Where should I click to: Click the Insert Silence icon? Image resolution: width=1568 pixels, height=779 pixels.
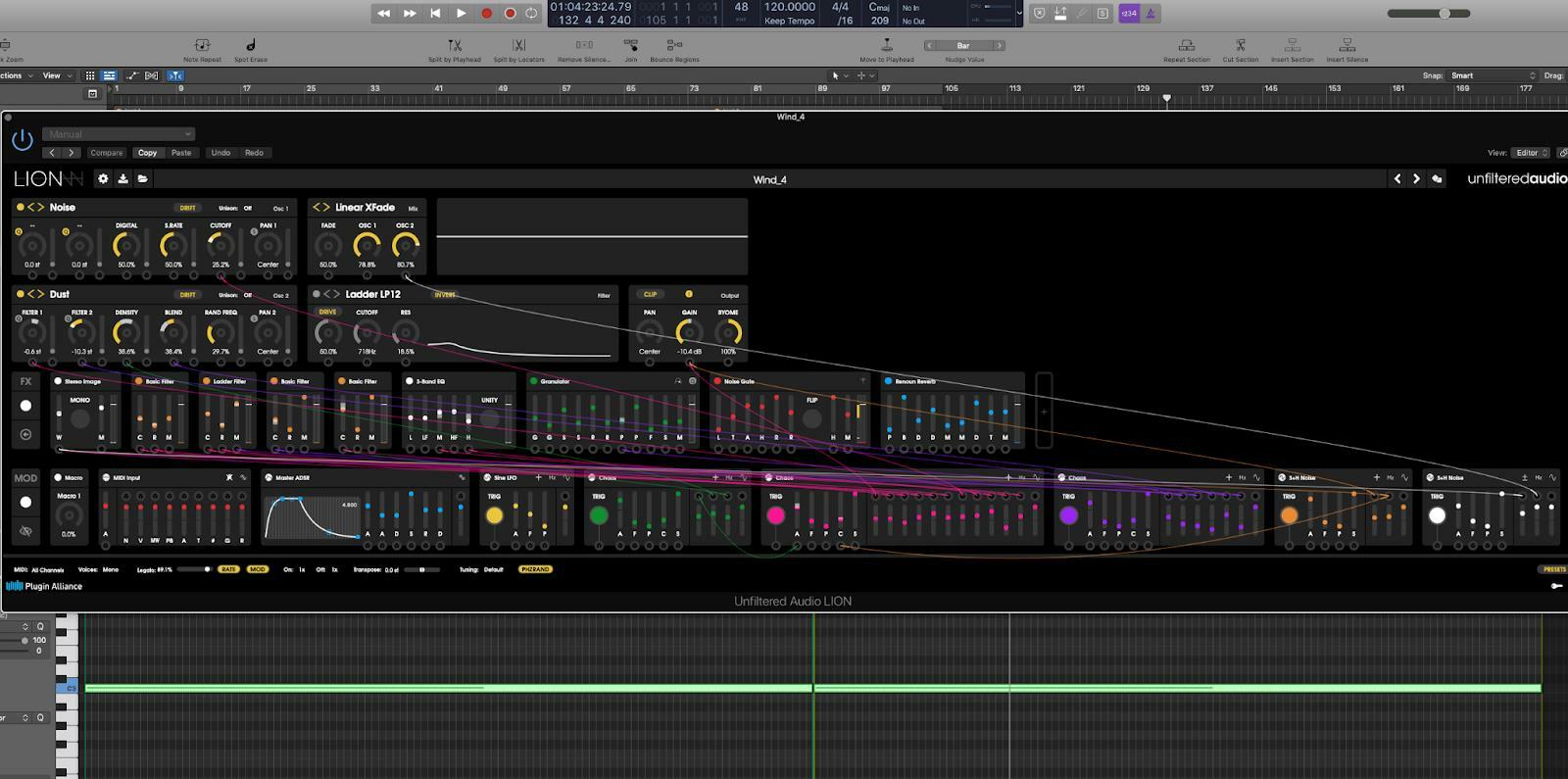(x=1347, y=45)
